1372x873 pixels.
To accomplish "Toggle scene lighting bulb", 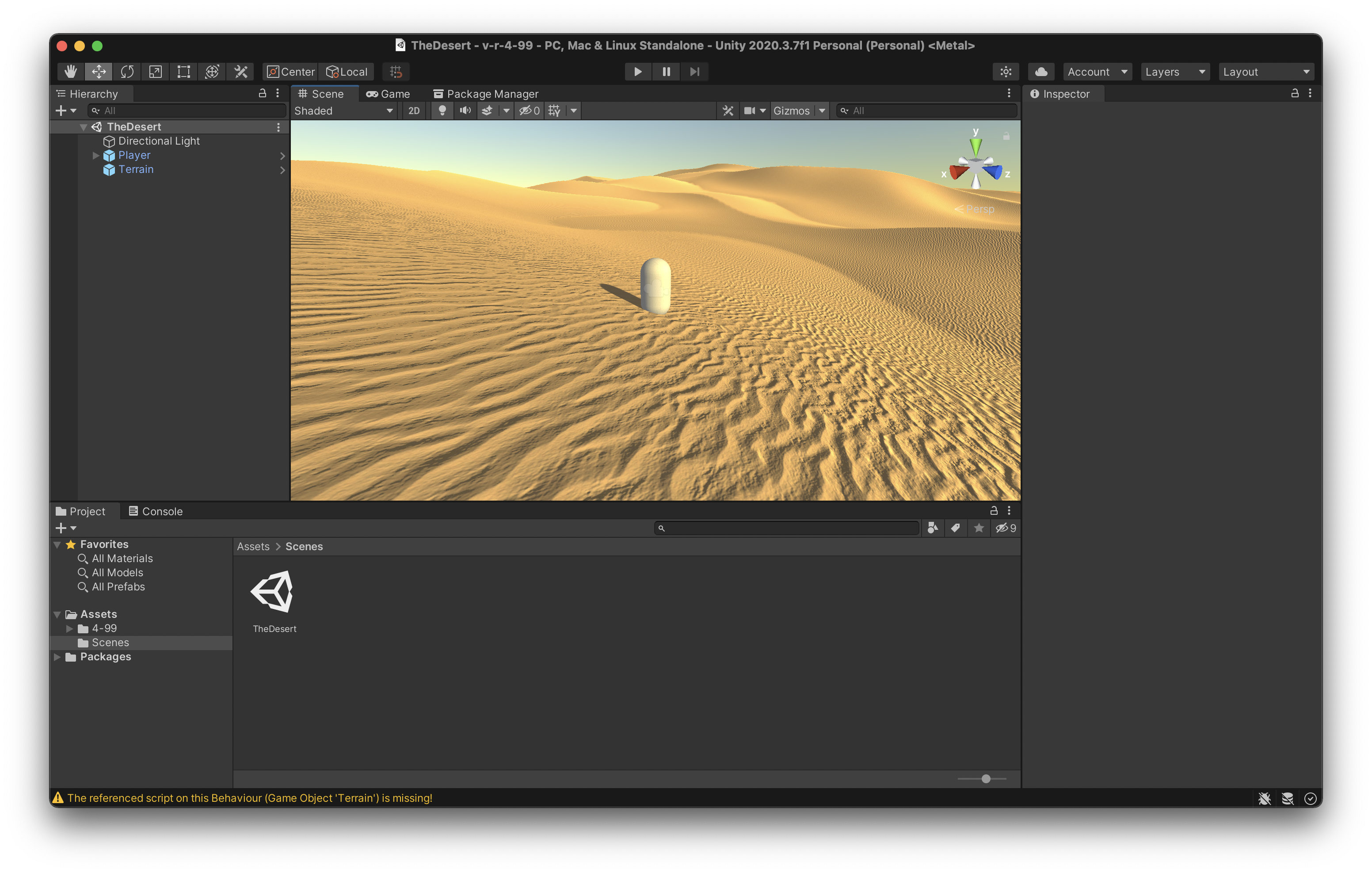I will coord(442,111).
